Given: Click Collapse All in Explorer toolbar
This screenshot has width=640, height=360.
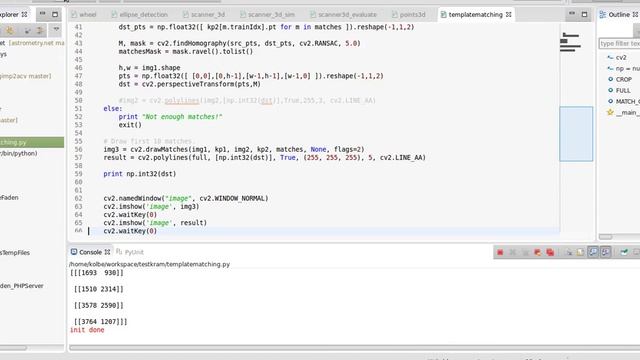Looking at the screenshot, I should click(x=27, y=31).
